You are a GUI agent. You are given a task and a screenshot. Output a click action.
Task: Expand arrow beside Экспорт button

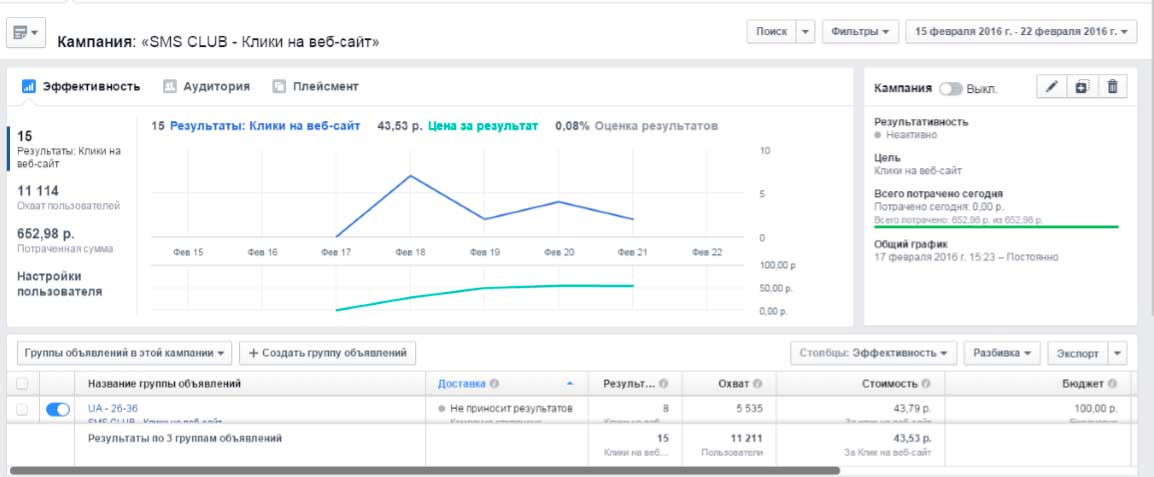[x=1118, y=353]
